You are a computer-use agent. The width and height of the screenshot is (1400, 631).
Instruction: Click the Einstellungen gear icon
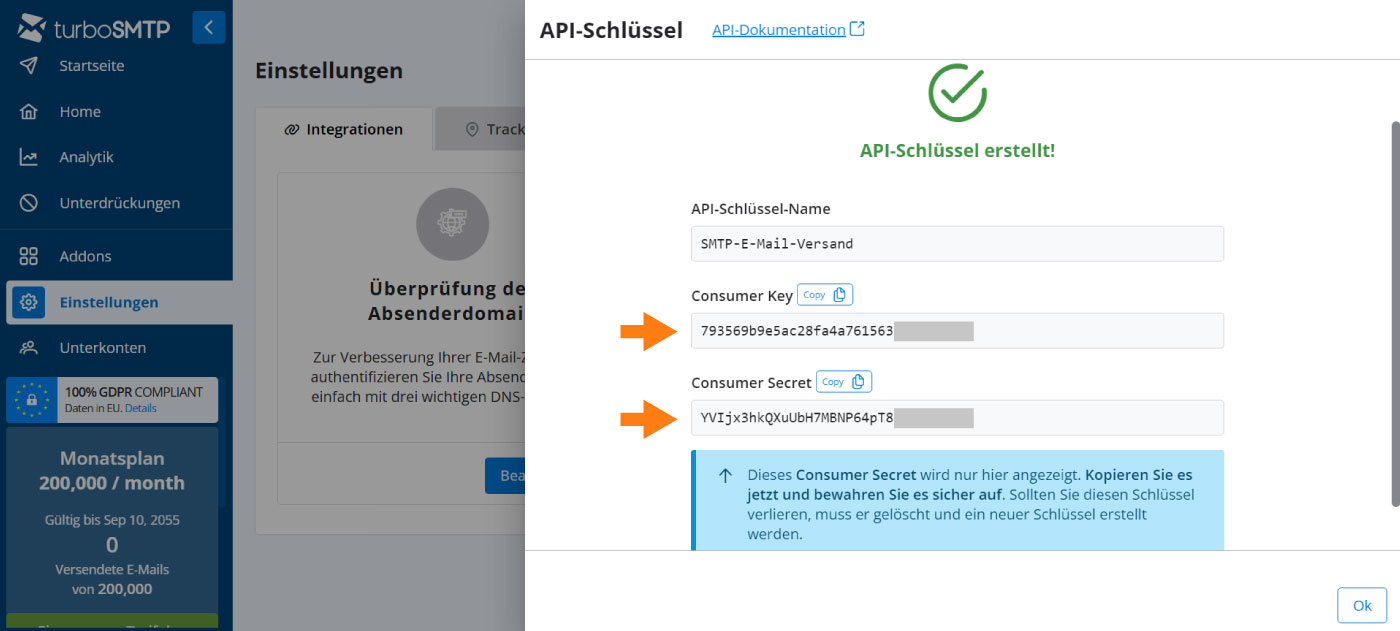point(29,302)
